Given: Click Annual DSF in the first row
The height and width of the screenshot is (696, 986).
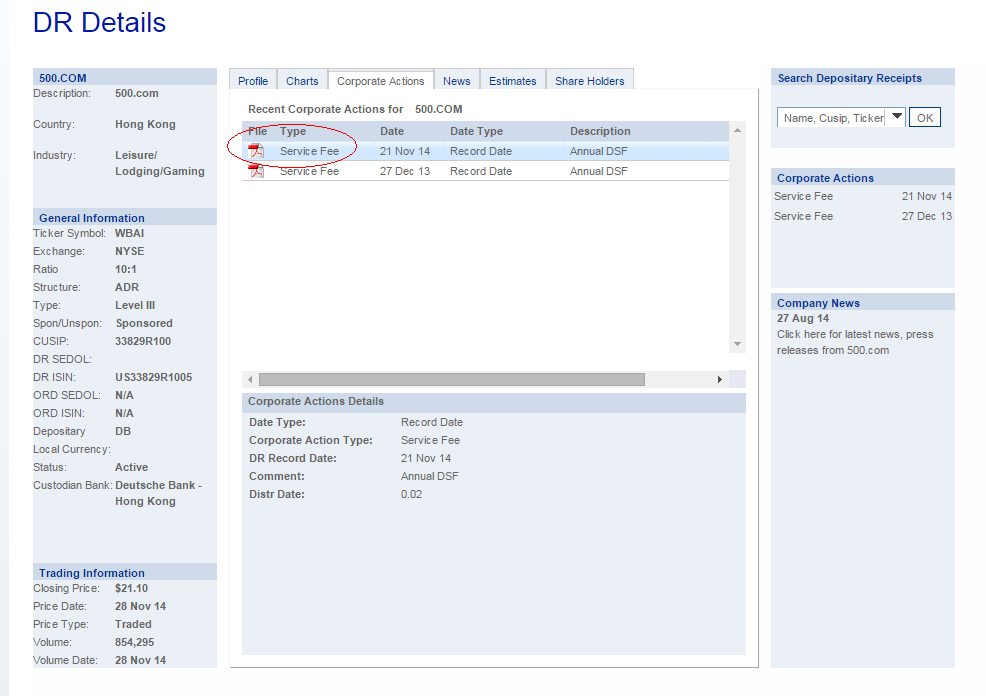Looking at the screenshot, I should [x=599, y=151].
